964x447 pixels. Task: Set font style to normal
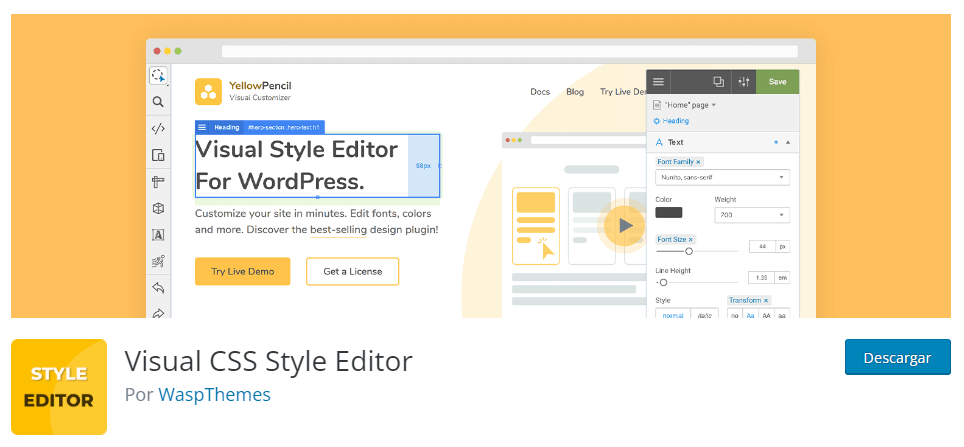673,314
